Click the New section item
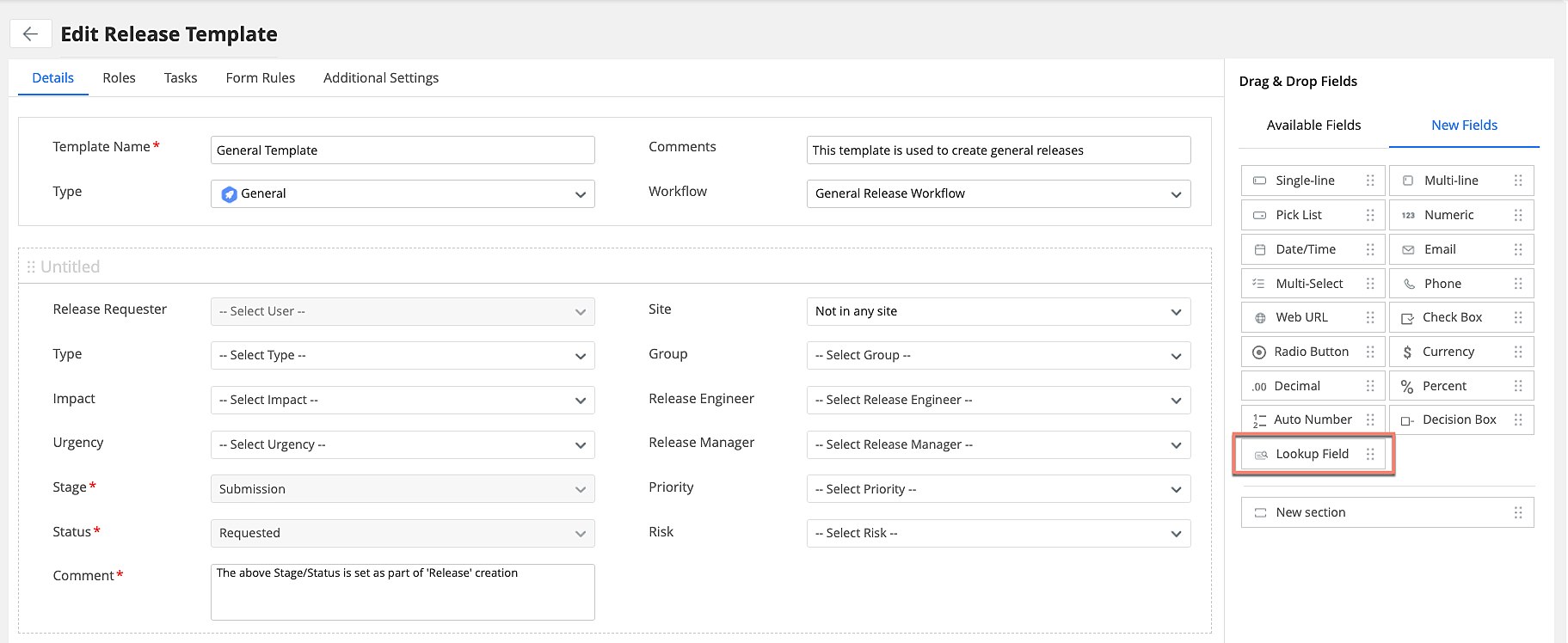 coord(1310,512)
